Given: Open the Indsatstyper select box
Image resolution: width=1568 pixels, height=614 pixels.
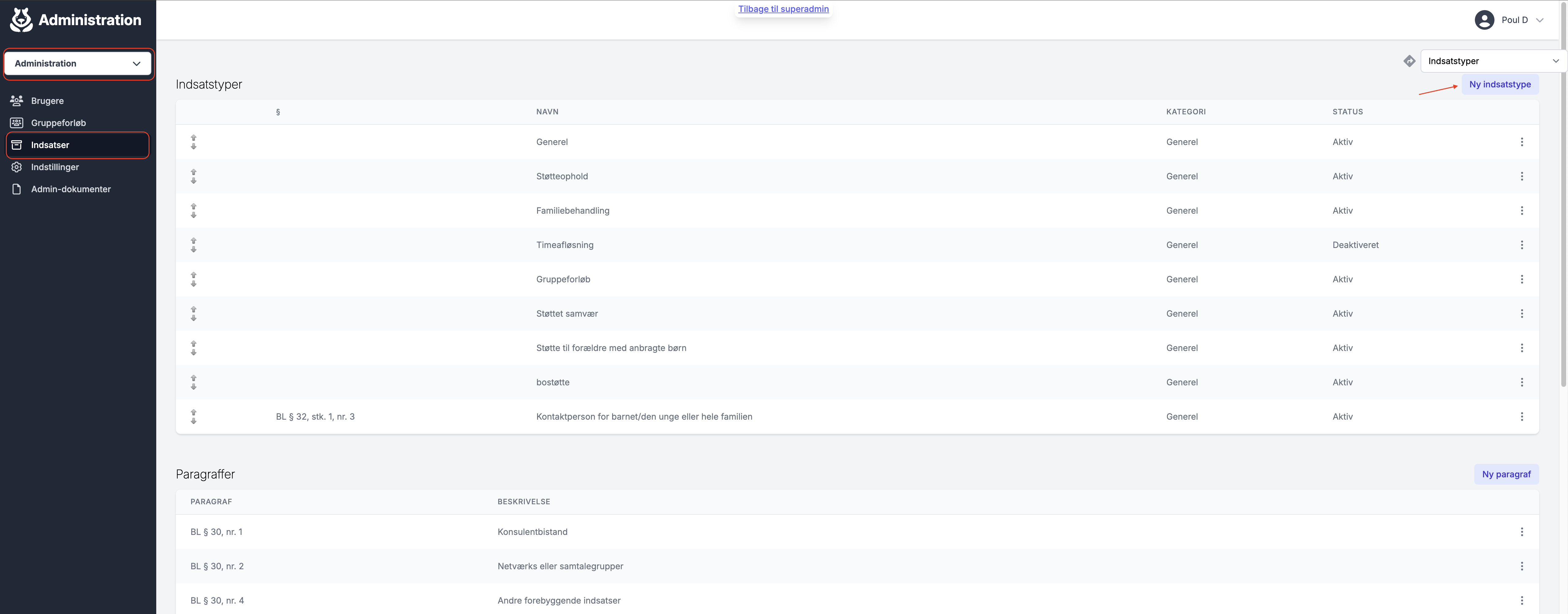Looking at the screenshot, I should [x=1493, y=61].
